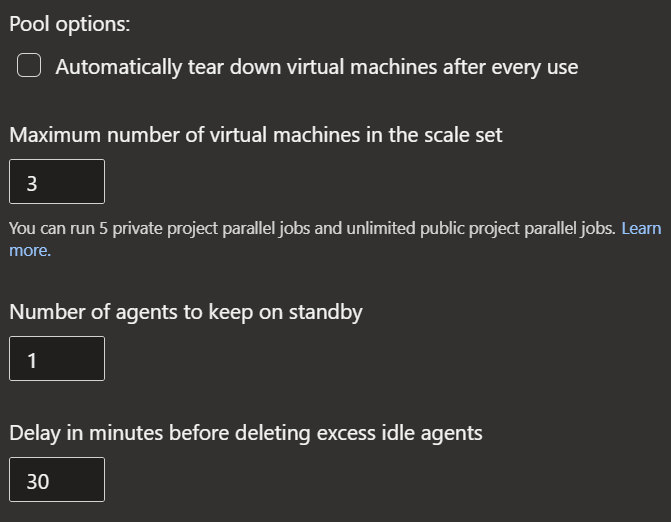Click the value 1 in standby field
This screenshot has height=522, width=671.
[x=32, y=360]
